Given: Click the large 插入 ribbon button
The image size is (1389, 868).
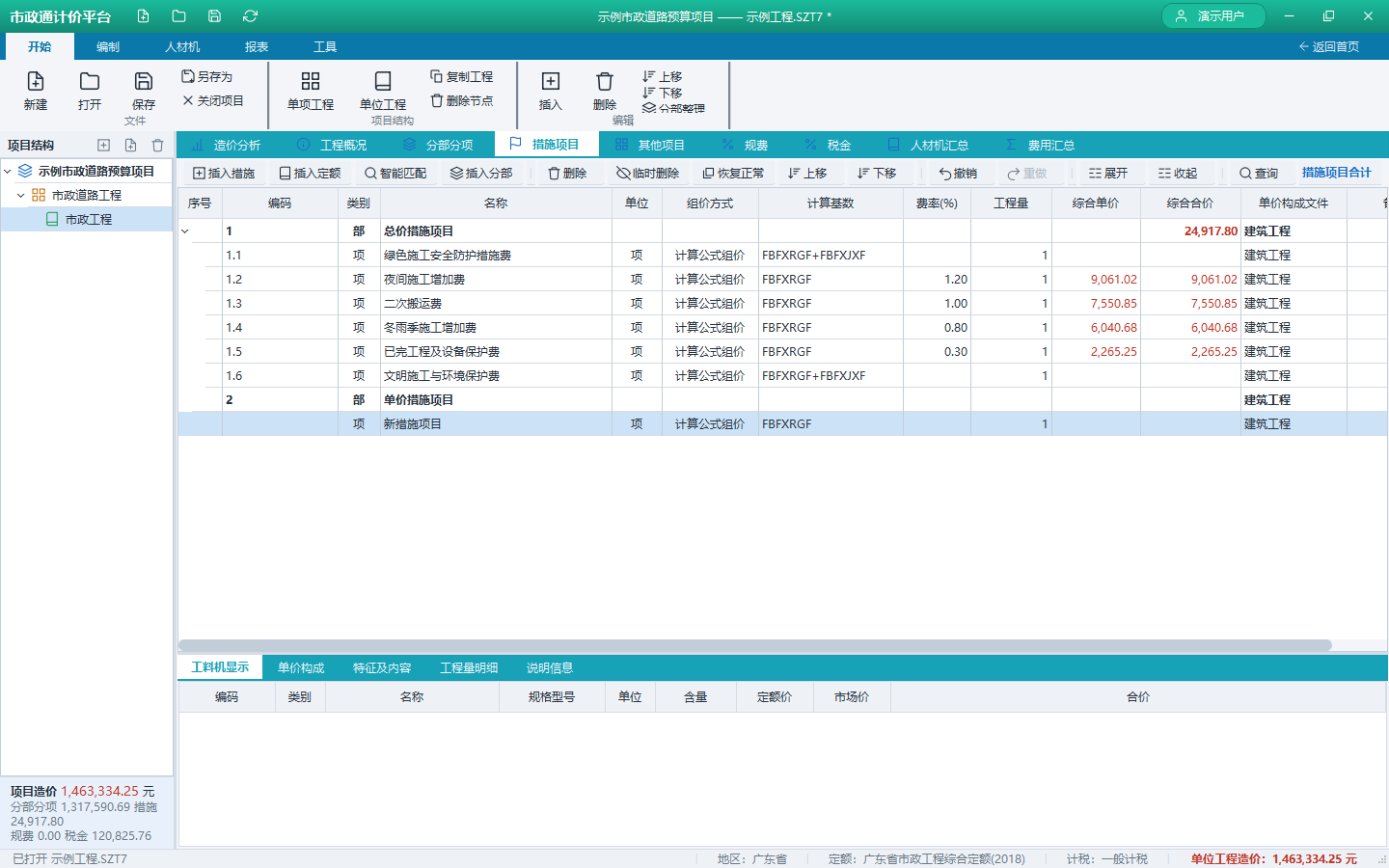Looking at the screenshot, I should tap(551, 91).
